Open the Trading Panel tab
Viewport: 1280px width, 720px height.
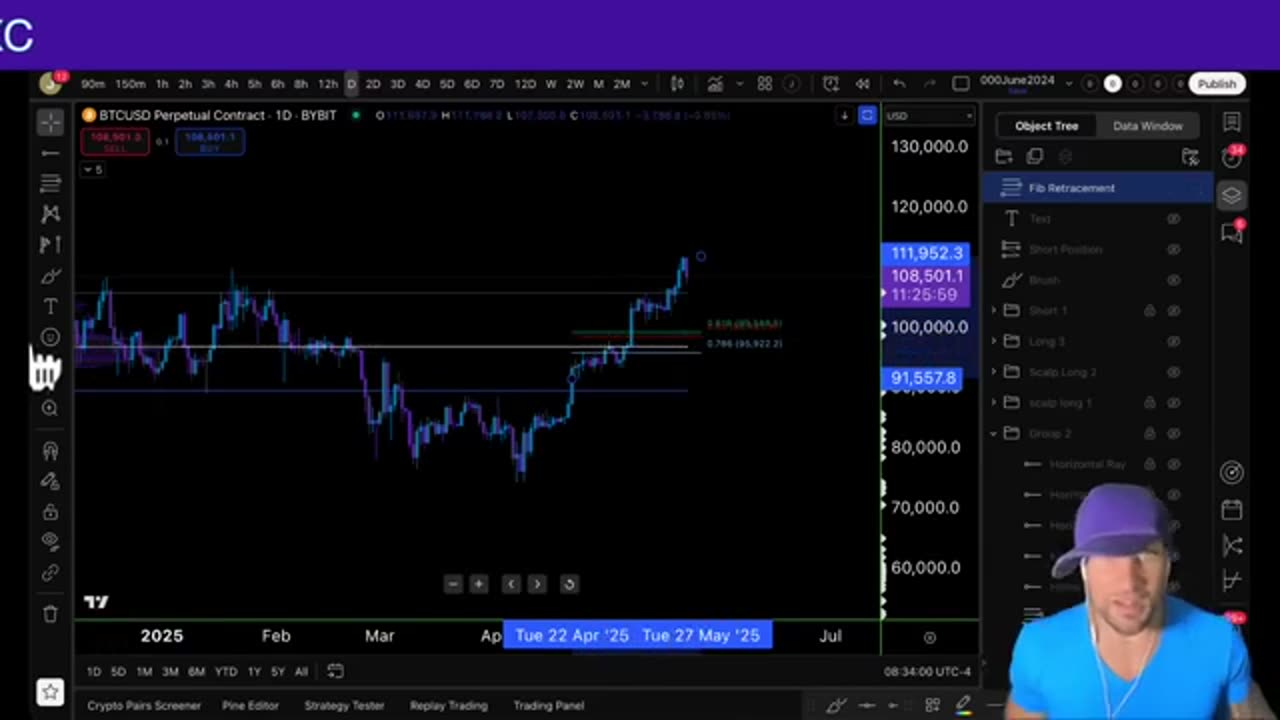click(548, 705)
